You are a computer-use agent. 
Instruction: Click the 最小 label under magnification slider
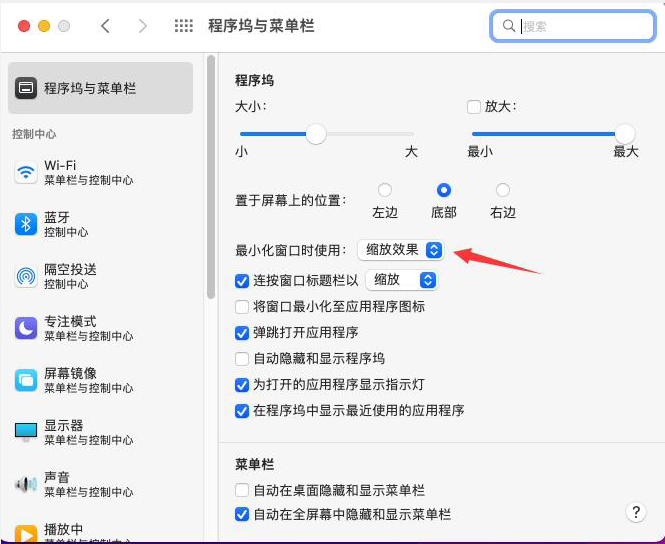[480, 152]
